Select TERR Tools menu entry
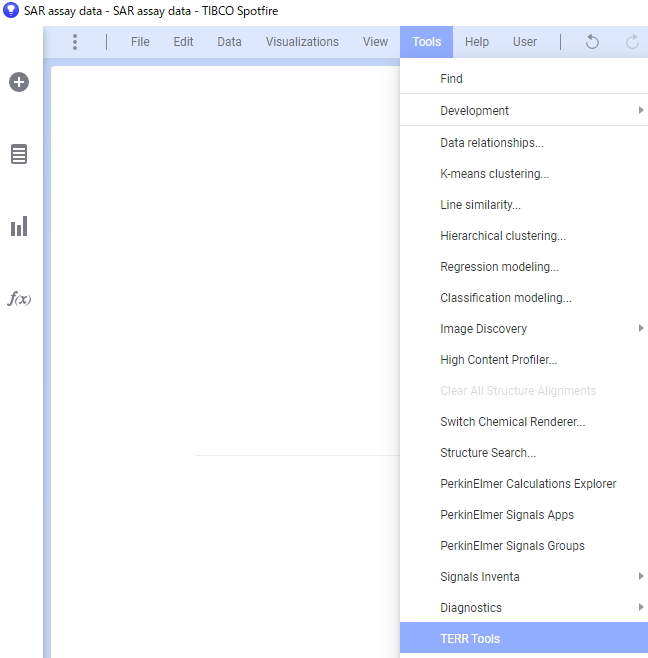Screen dimensions: 648x658 (x=470, y=639)
